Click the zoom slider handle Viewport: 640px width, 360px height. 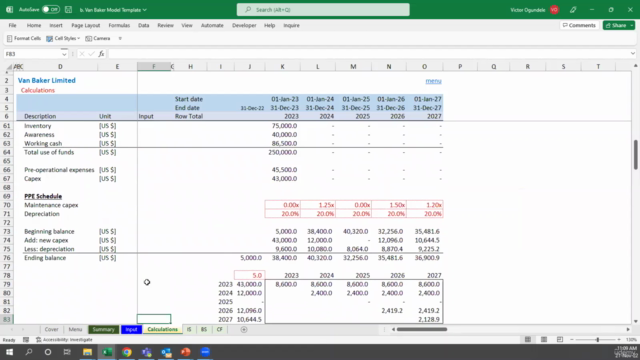598,340
